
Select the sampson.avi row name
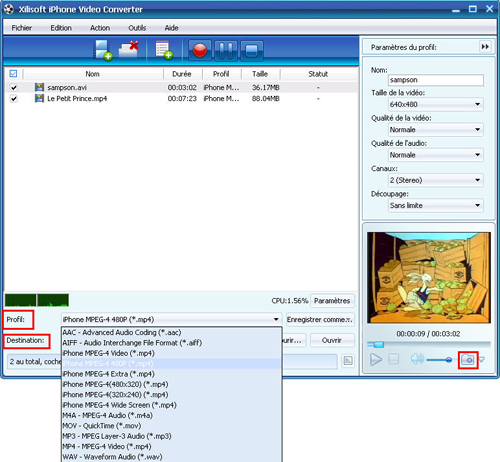[x=67, y=87]
